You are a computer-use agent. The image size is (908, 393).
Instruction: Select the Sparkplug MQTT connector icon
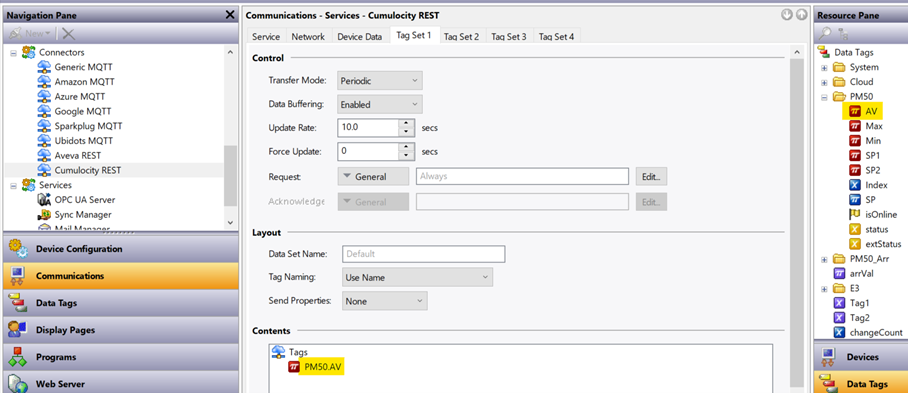(x=45, y=126)
